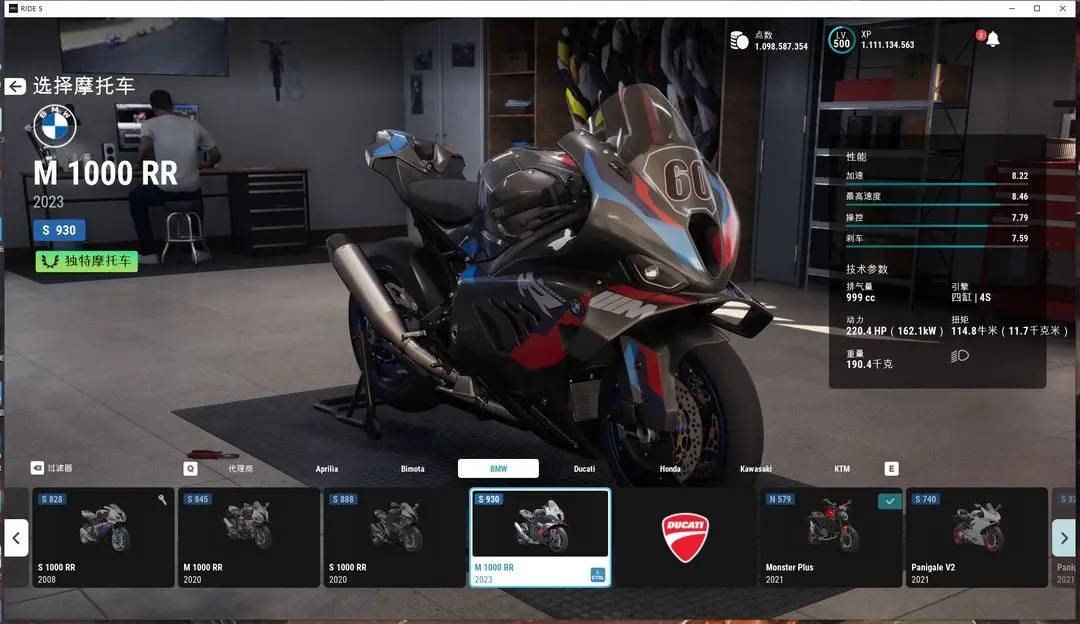
Task: Click the 点数 credits coin icon
Action: (x=739, y=41)
